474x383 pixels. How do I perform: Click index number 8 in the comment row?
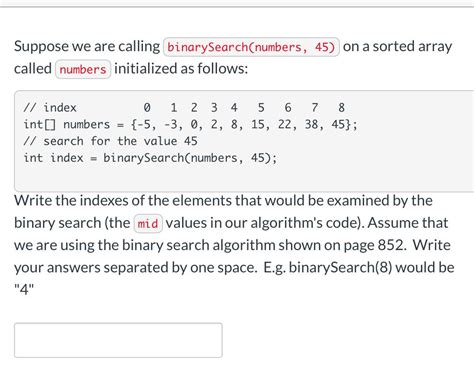point(341,108)
